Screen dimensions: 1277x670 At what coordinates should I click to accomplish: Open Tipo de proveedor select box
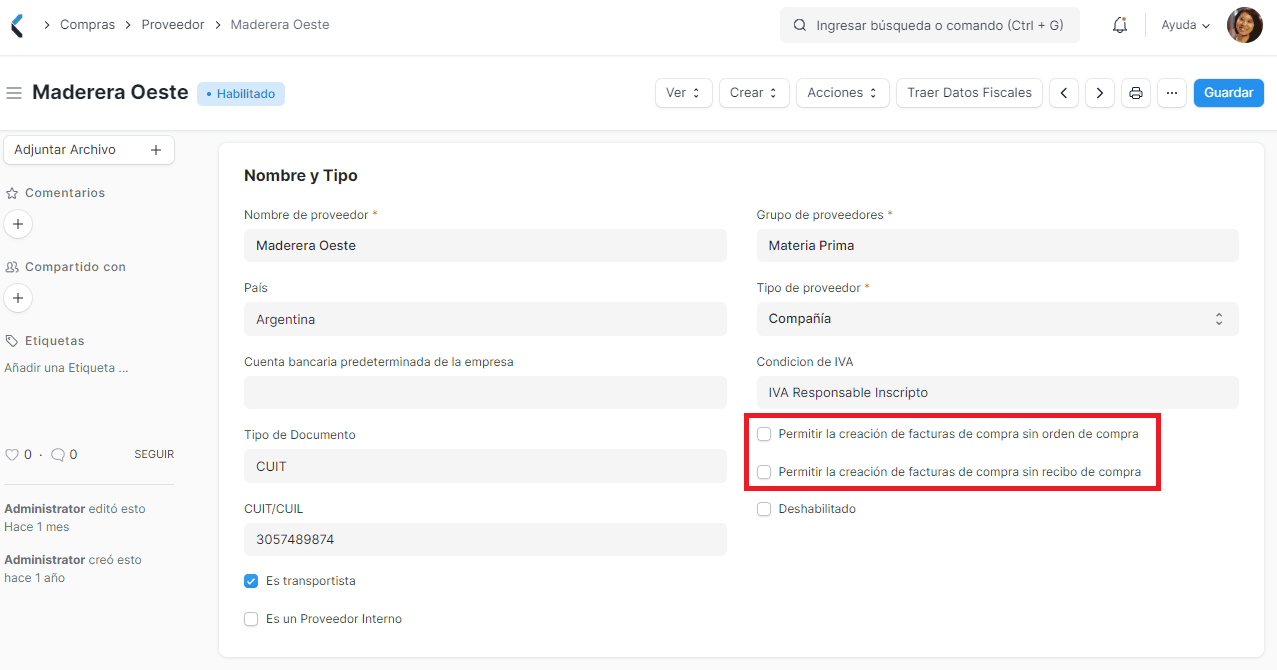pos(998,319)
